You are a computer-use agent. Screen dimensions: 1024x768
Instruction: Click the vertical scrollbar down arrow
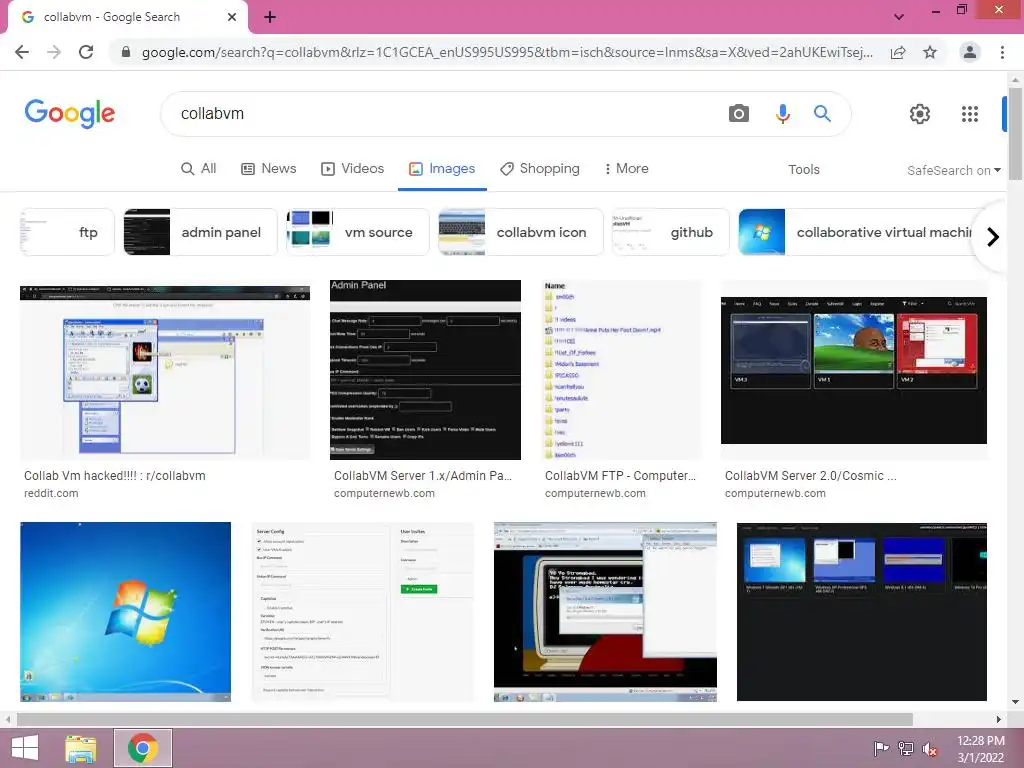1015,702
